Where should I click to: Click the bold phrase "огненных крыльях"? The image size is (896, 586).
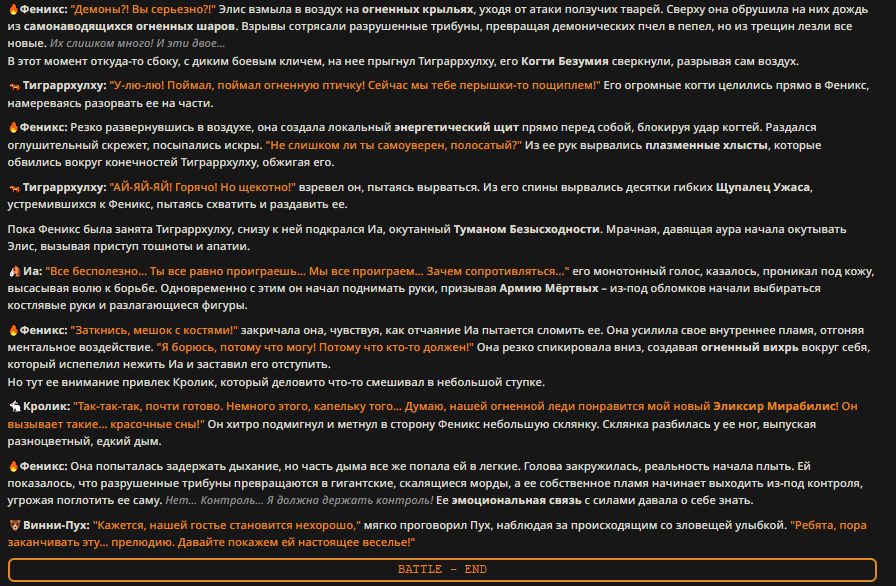(418, 9)
